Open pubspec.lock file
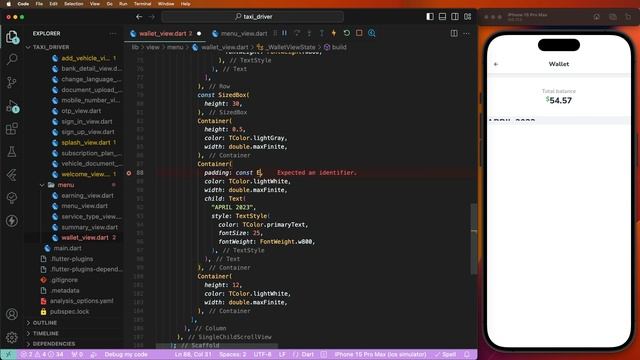 [69, 311]
